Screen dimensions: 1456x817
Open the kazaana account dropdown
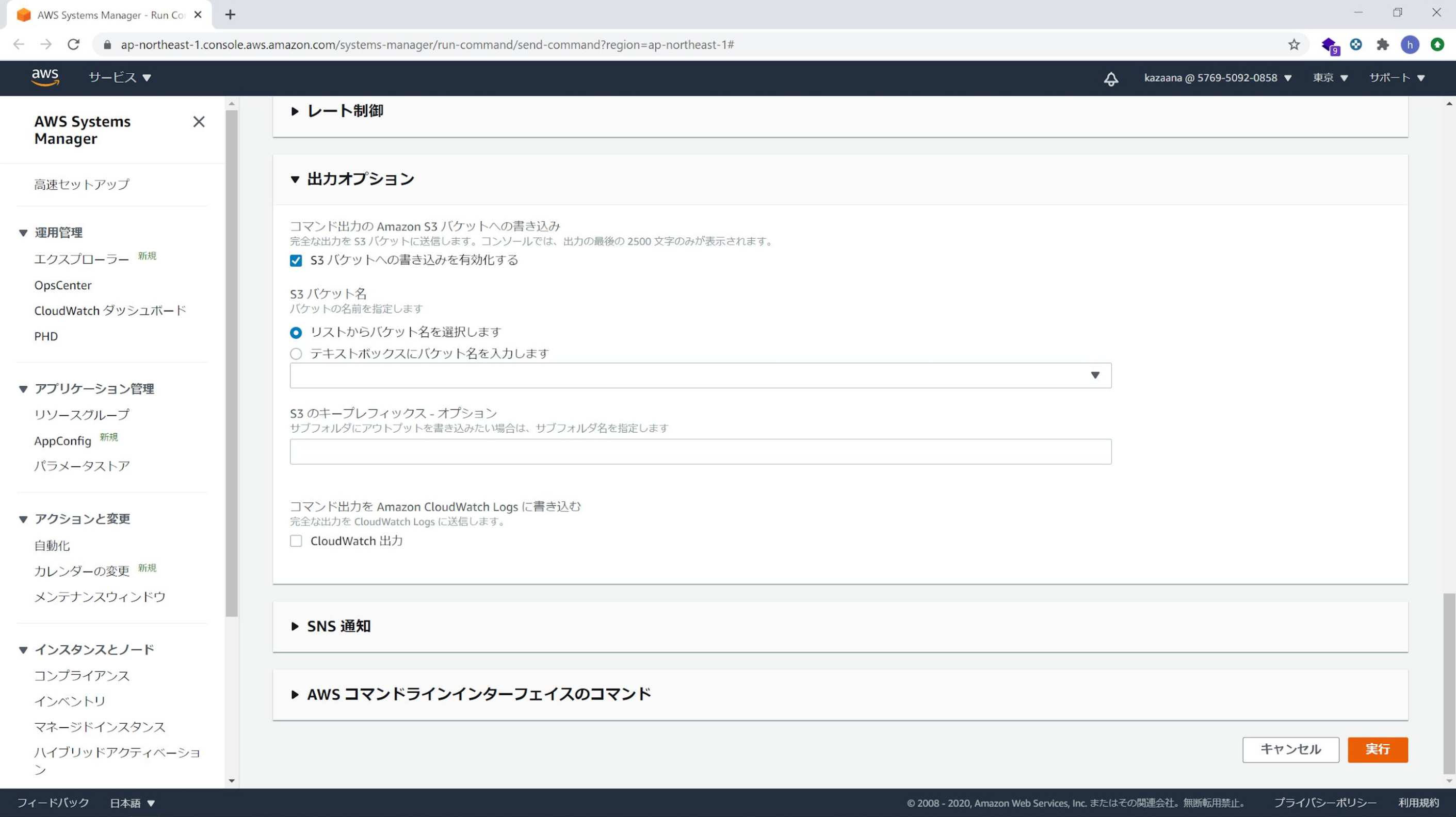(x=1218, y=78)
